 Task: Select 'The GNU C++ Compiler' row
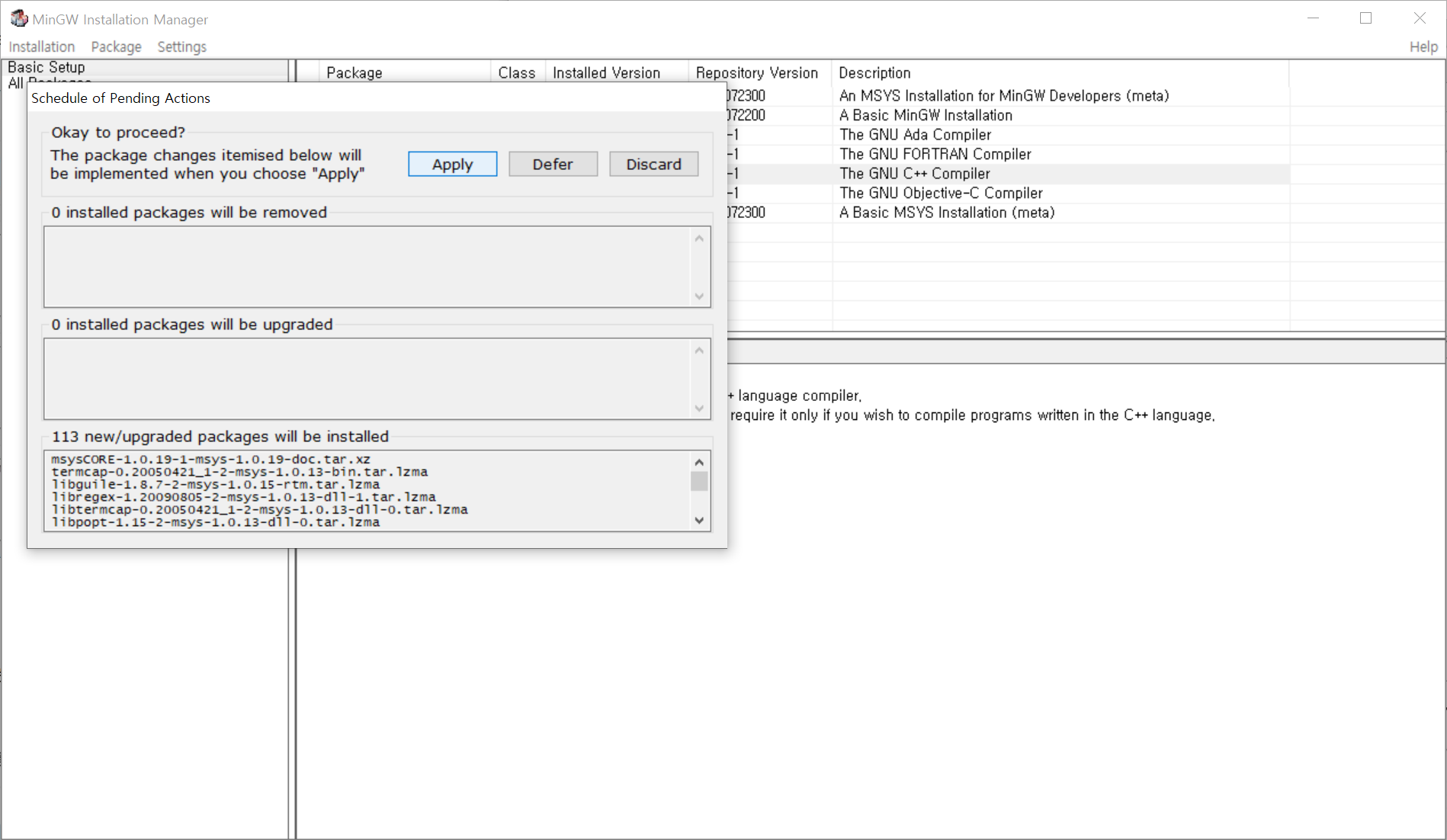click(x=1008, y=174)
